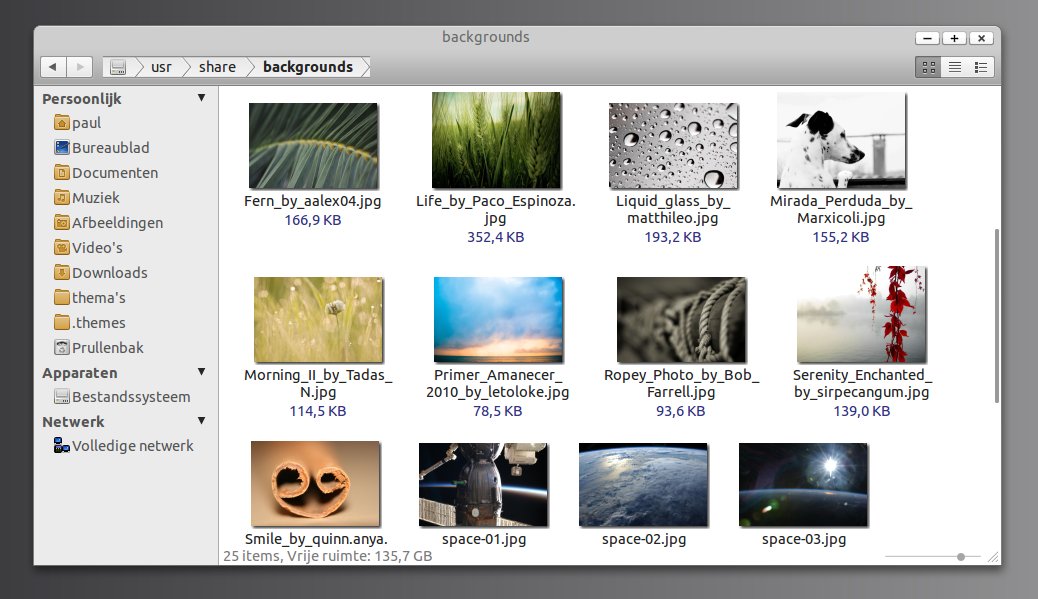Select Ropey_Photo_by_Bob_Farrell.jpg thumbnail
1038x599 pixels.
pos(681,320)
